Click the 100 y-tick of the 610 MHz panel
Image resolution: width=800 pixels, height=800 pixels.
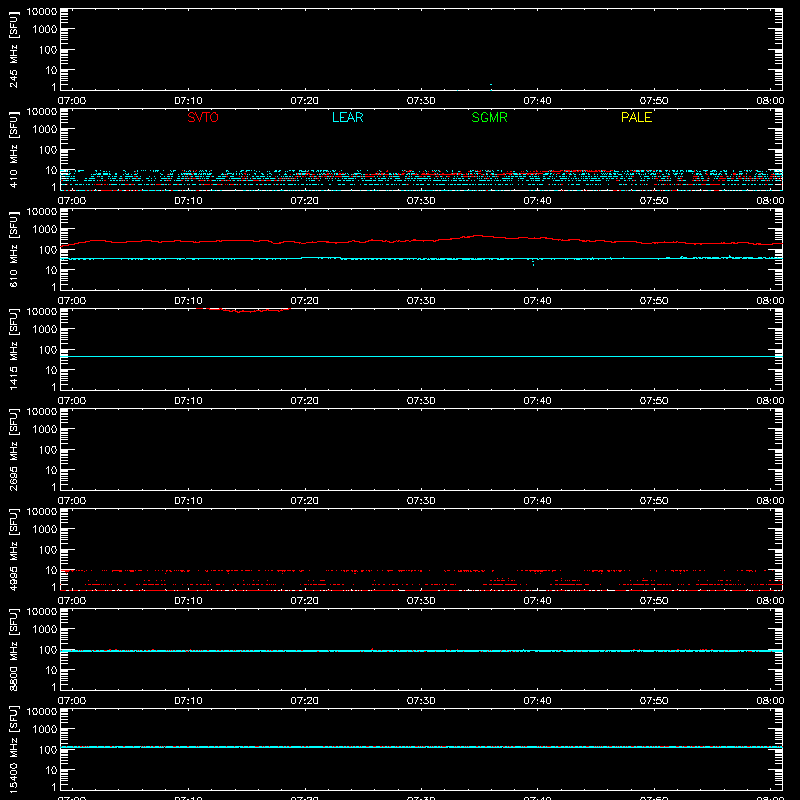pos(47,250)
